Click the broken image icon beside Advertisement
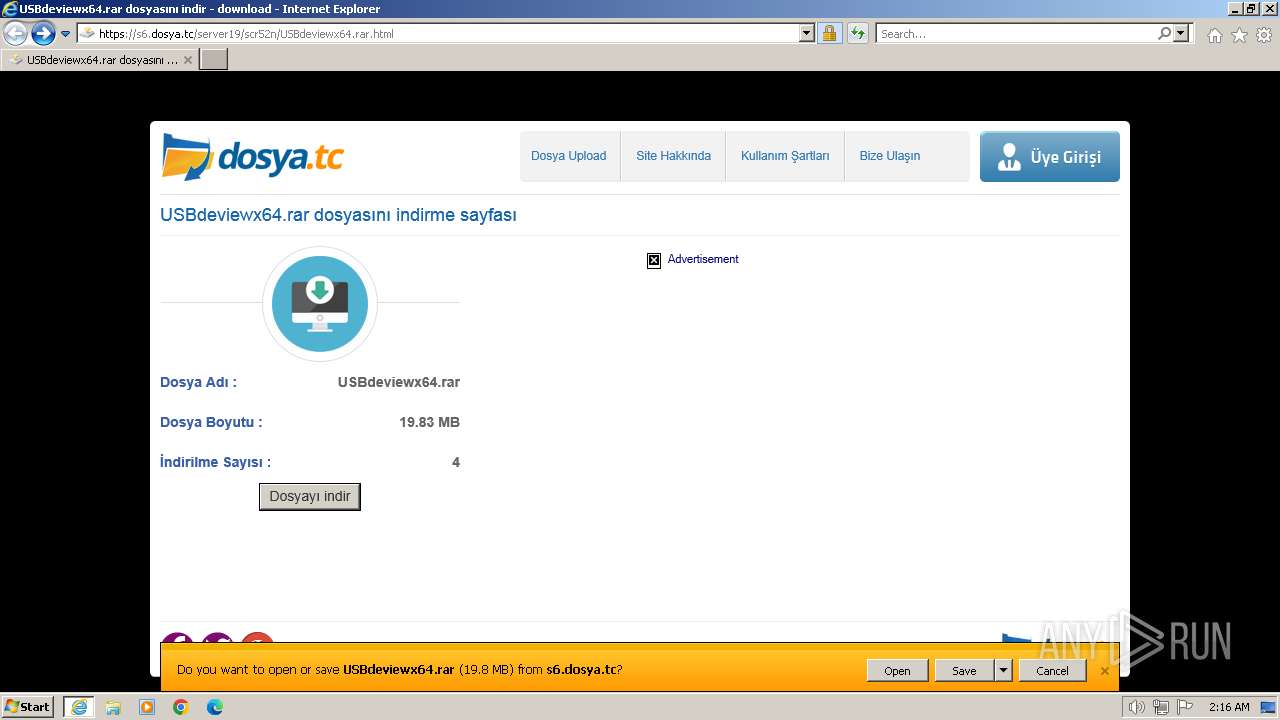Viewport: 1280px width, 720px height. pyautogui.click(x=654, y=260)
